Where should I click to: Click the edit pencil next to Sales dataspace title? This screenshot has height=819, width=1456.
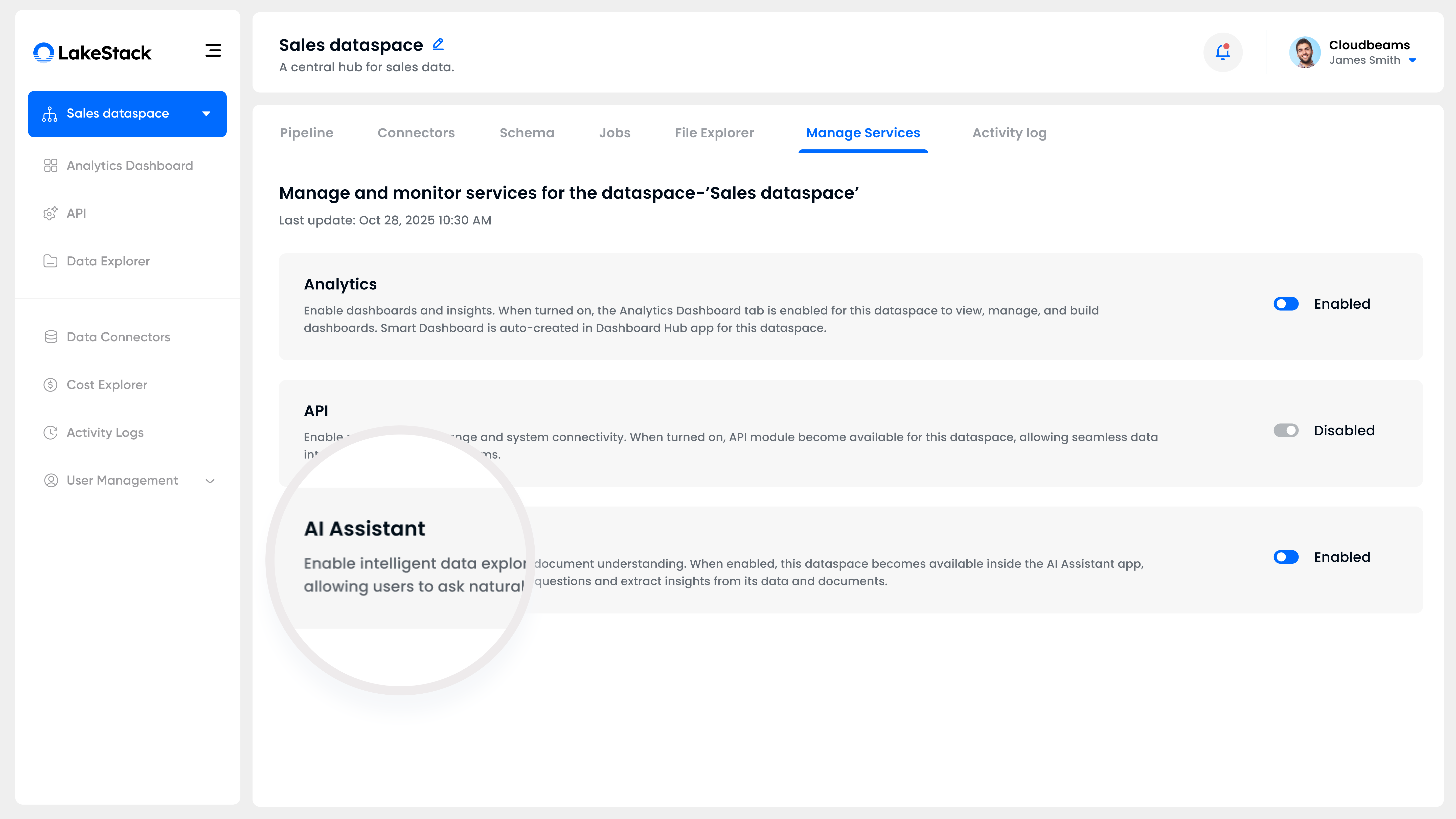click(x=438, y=44)
